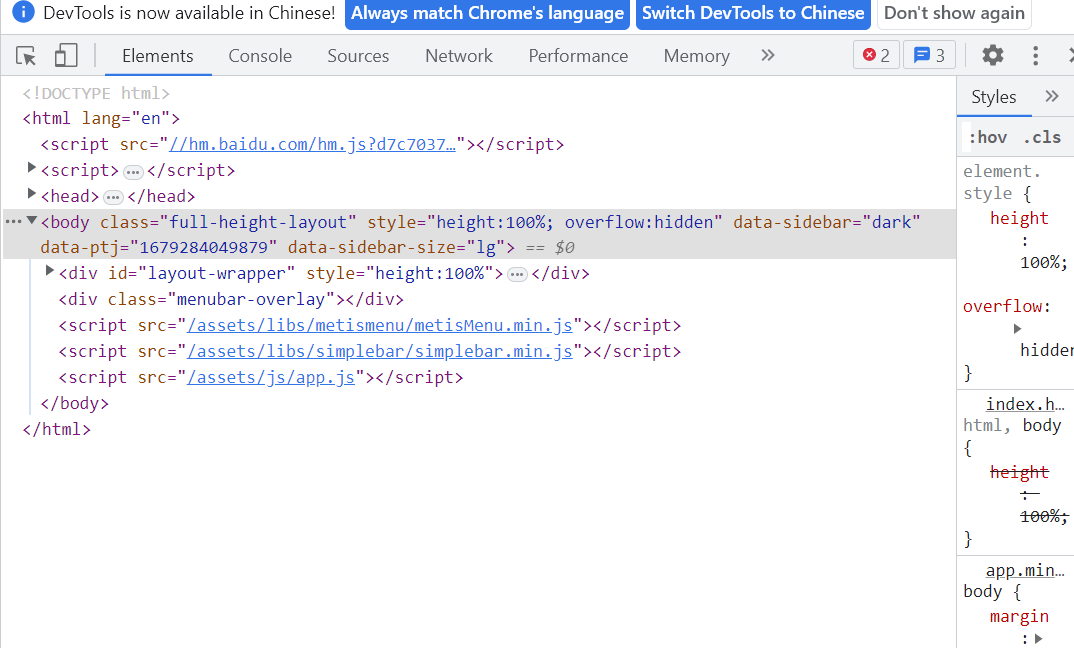Expand ellipsis in collapsed head tag

[x=113, y=197]
